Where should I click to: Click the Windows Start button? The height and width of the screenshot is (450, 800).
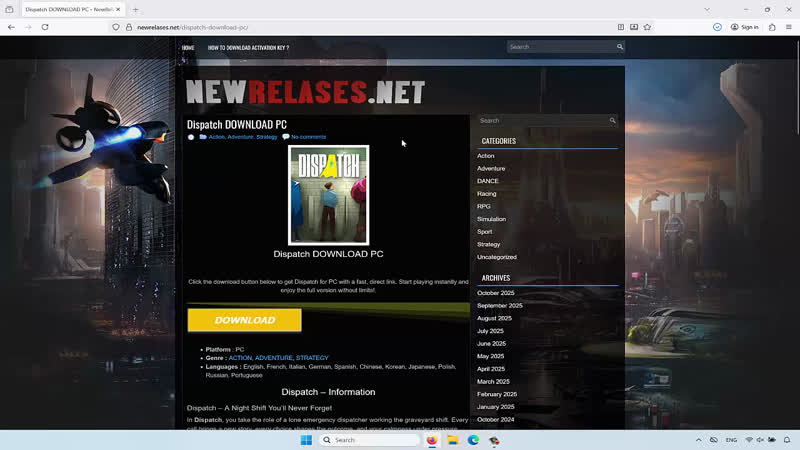point(306,440)
